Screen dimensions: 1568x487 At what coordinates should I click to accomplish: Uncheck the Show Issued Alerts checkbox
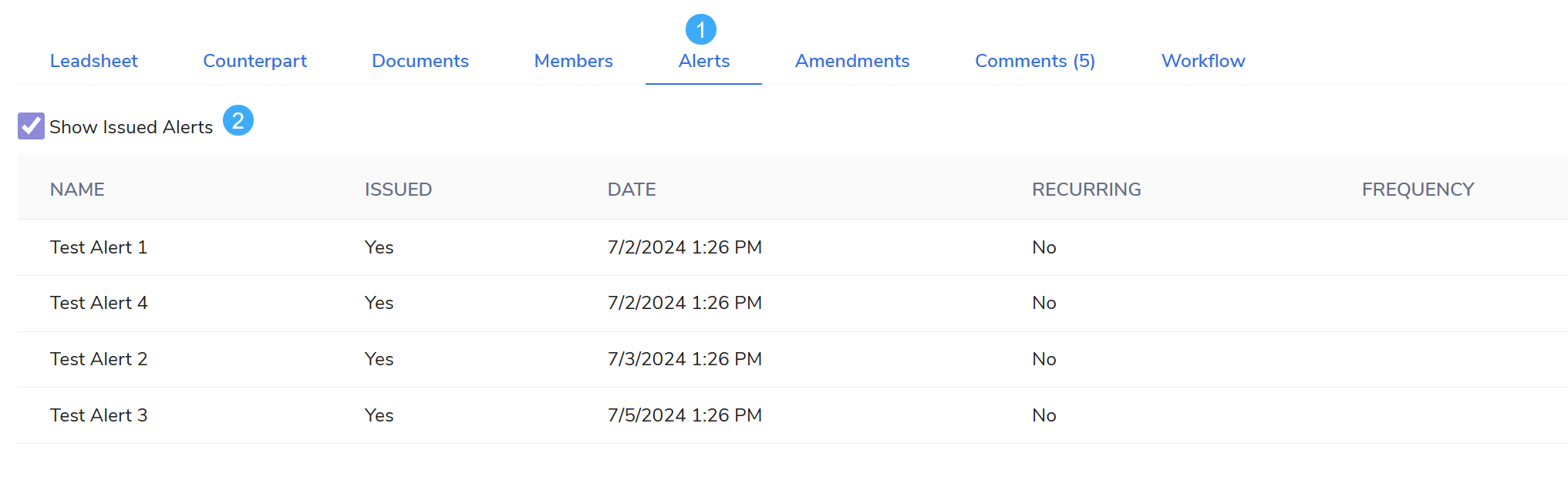(32, 126)
